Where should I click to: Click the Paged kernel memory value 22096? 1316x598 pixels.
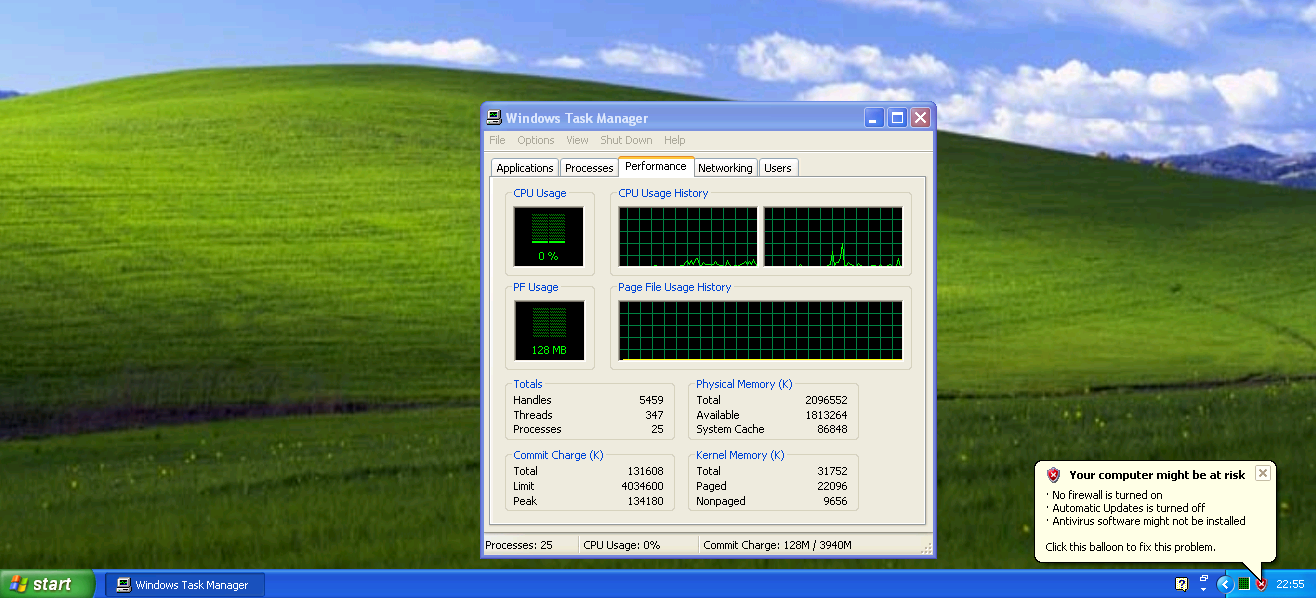(832, 486)
